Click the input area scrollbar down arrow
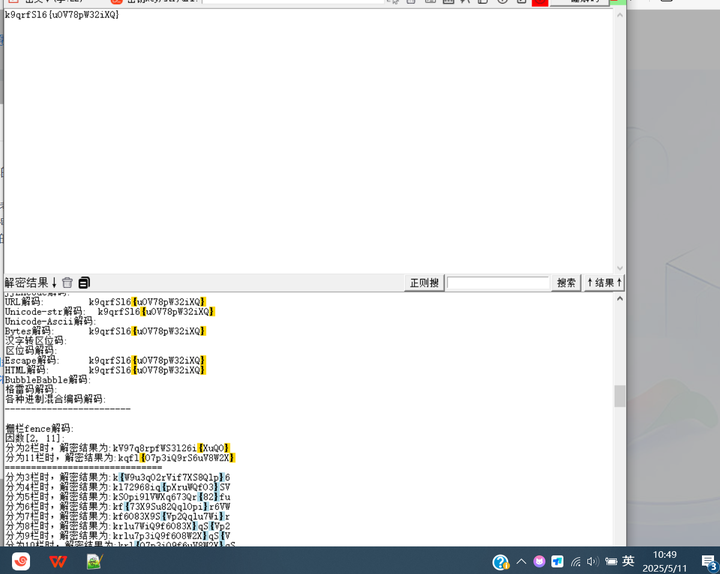This screenshot has width=720, height=574. point(619,268)
